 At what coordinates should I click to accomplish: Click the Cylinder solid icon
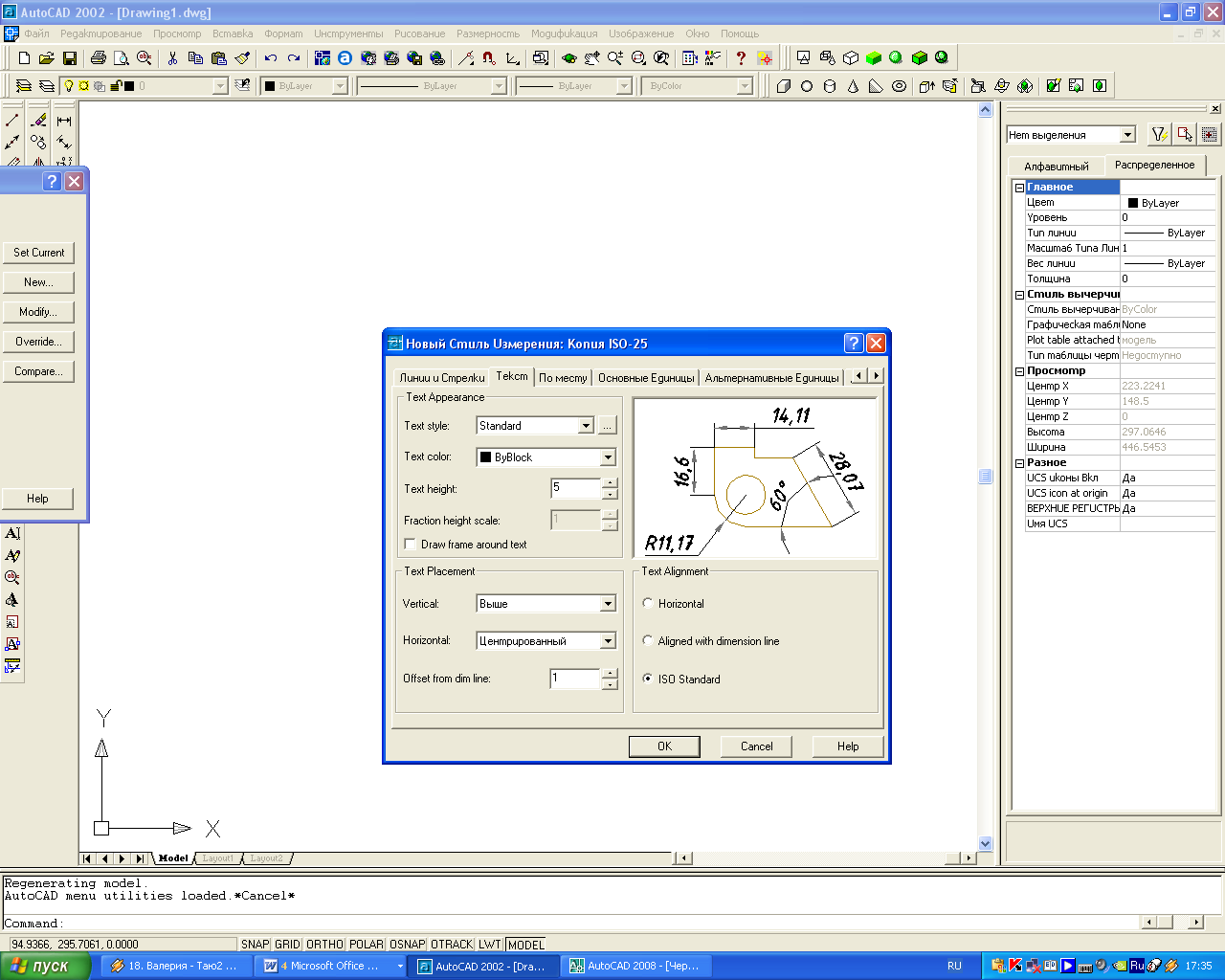point(830,86)
